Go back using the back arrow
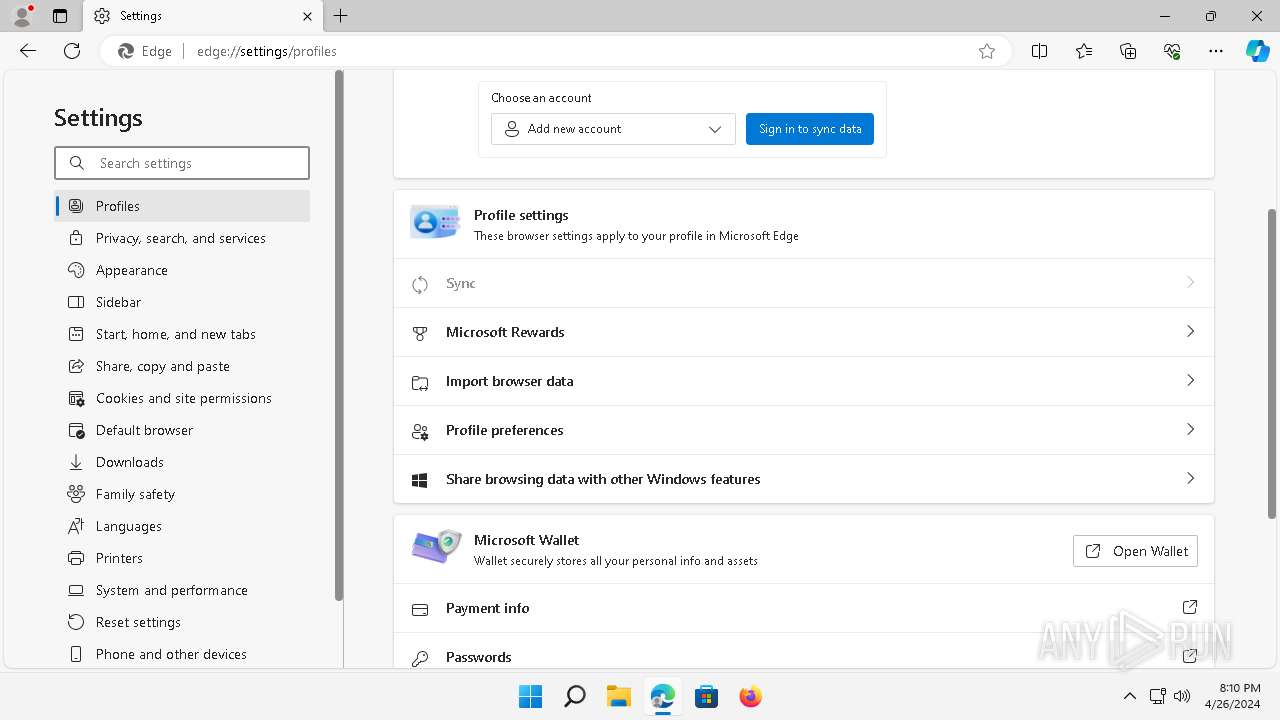 (x=28, y=51)
